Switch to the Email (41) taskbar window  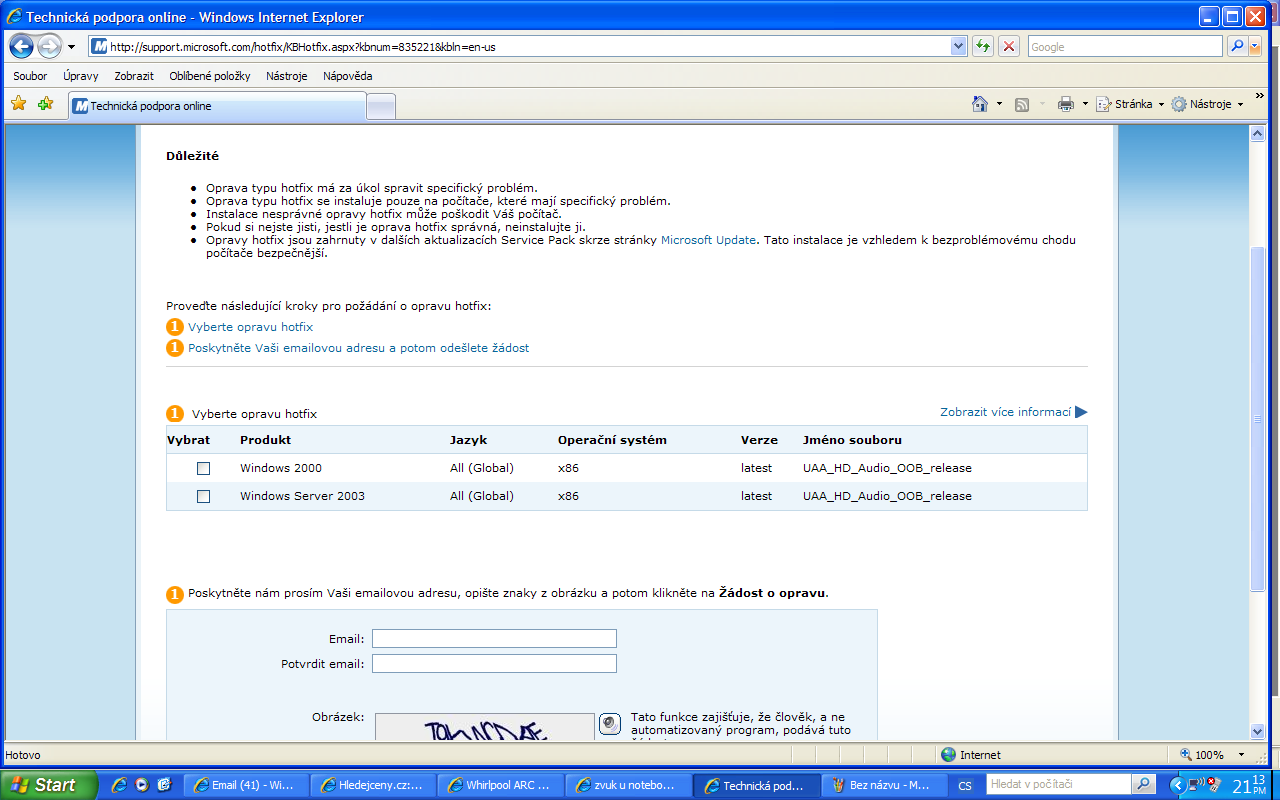click(x=248, y=785)
